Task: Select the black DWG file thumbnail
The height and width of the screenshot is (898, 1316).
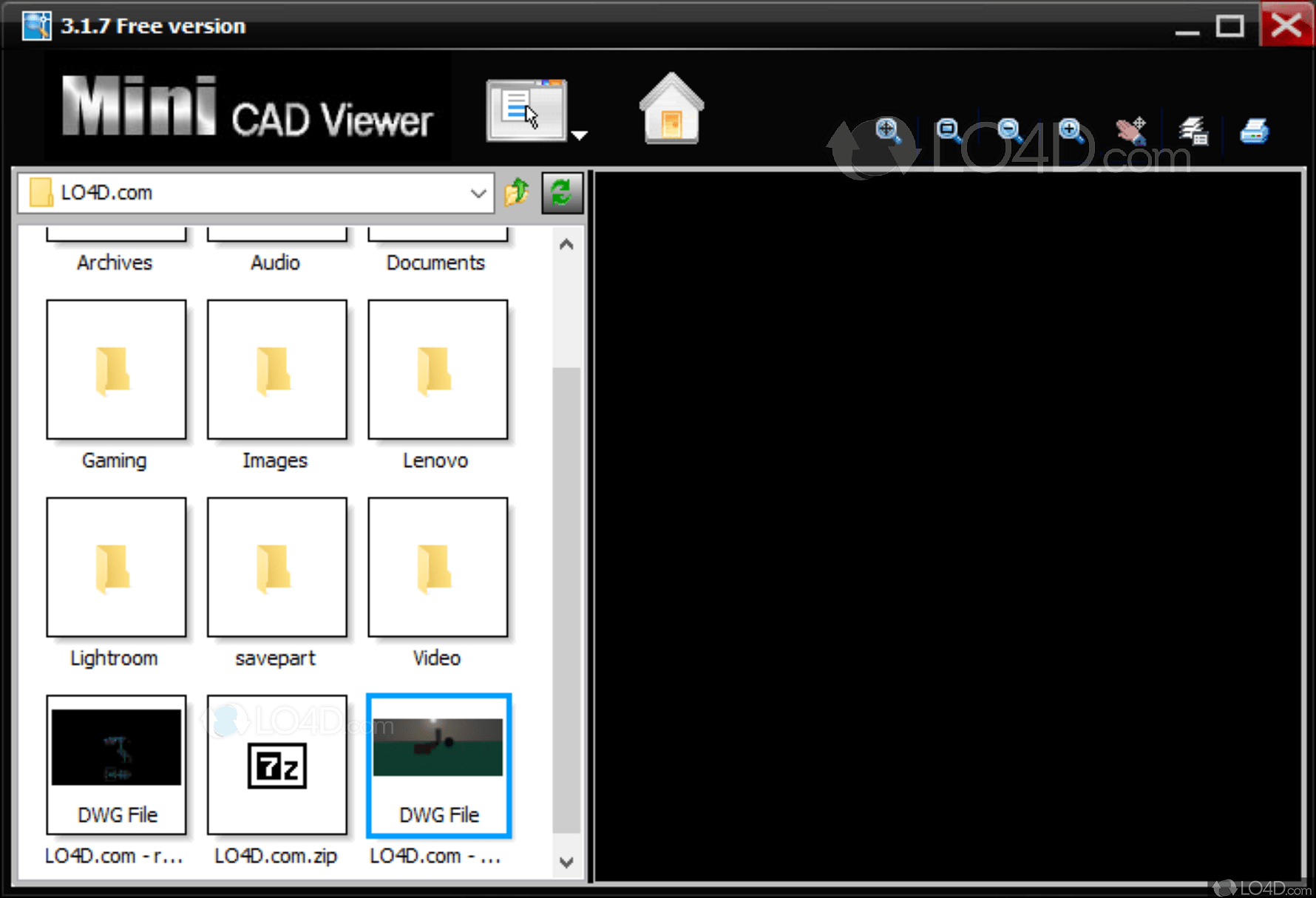Action: [116, 765]
